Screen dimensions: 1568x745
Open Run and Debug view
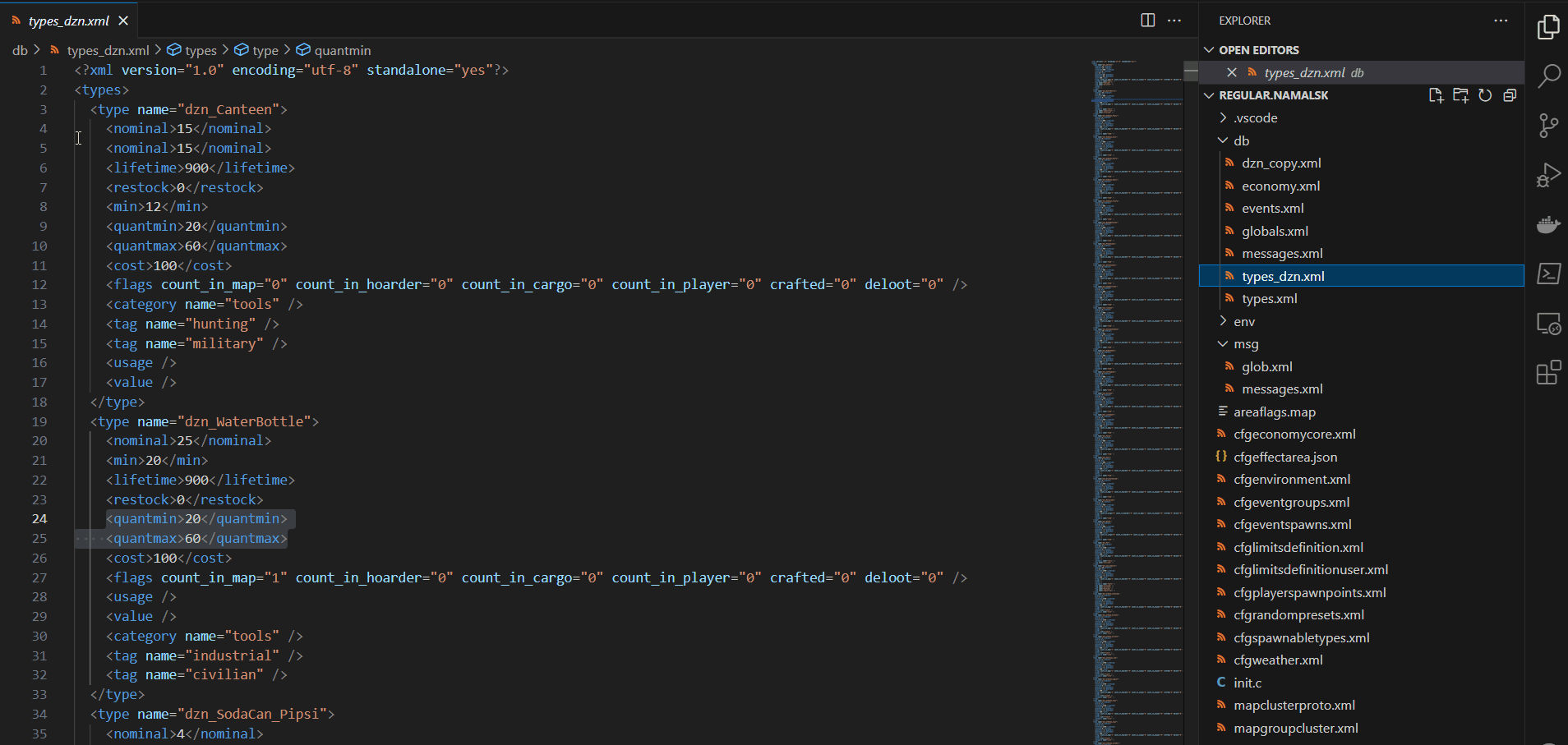click(x=1548, y=175)
